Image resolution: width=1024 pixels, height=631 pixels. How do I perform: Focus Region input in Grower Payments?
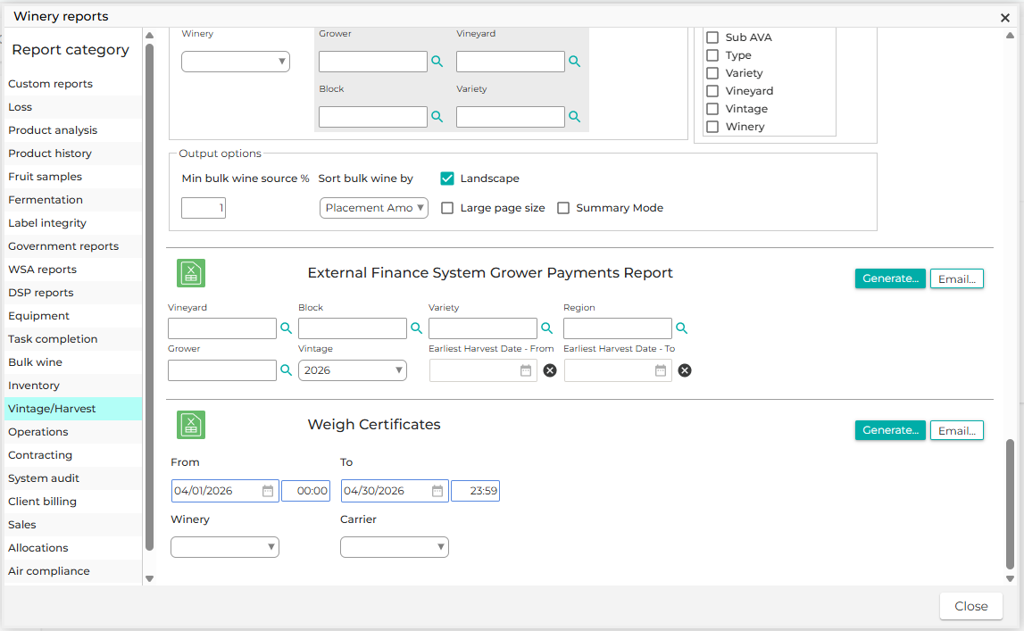617,328
